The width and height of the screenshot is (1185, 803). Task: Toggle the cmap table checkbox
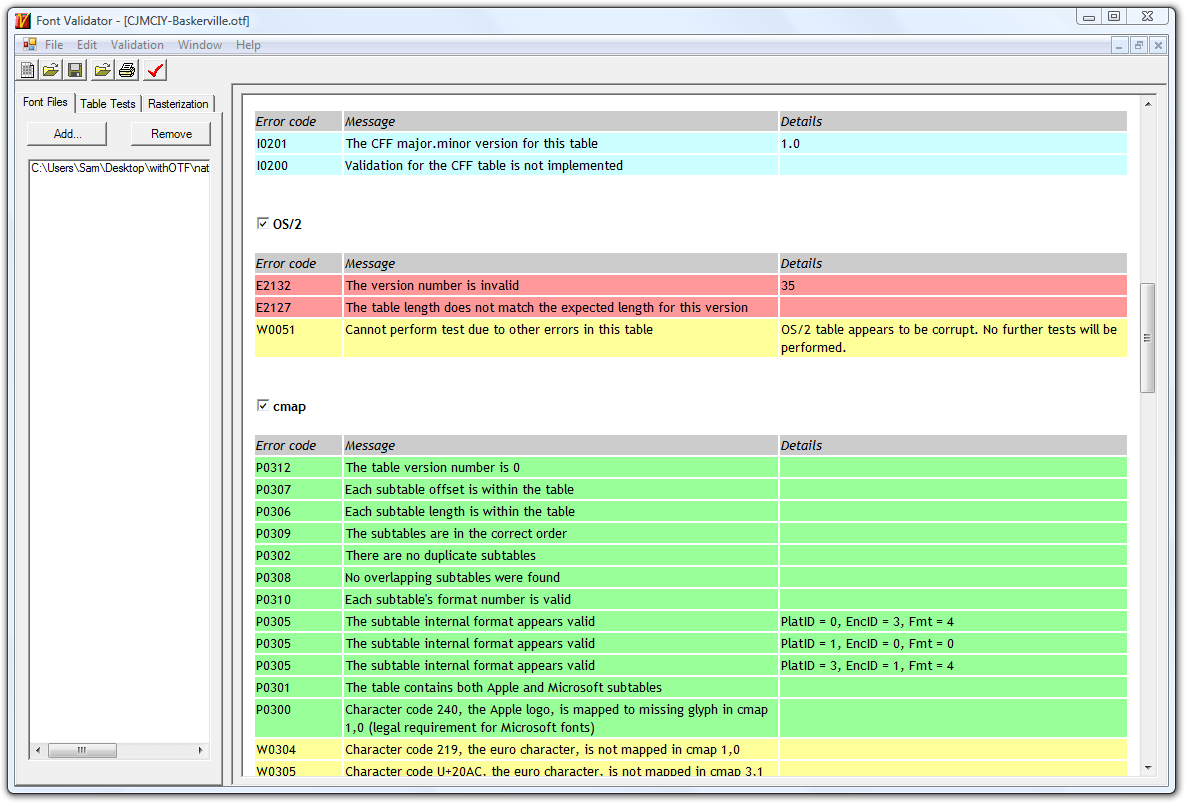[263, 406]
